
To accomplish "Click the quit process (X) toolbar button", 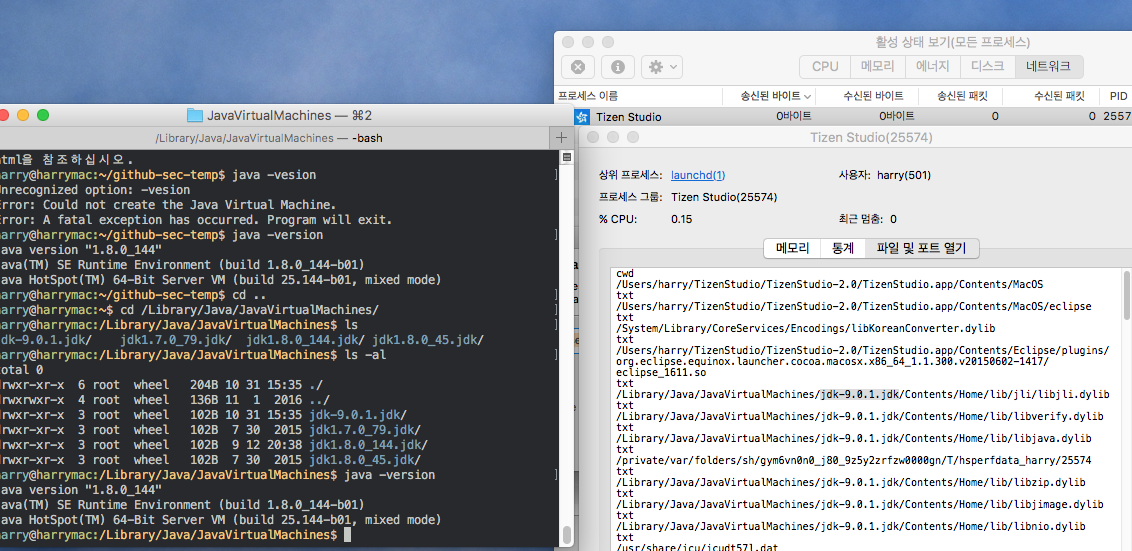I will pyautogui.click(x=578, y=66).
